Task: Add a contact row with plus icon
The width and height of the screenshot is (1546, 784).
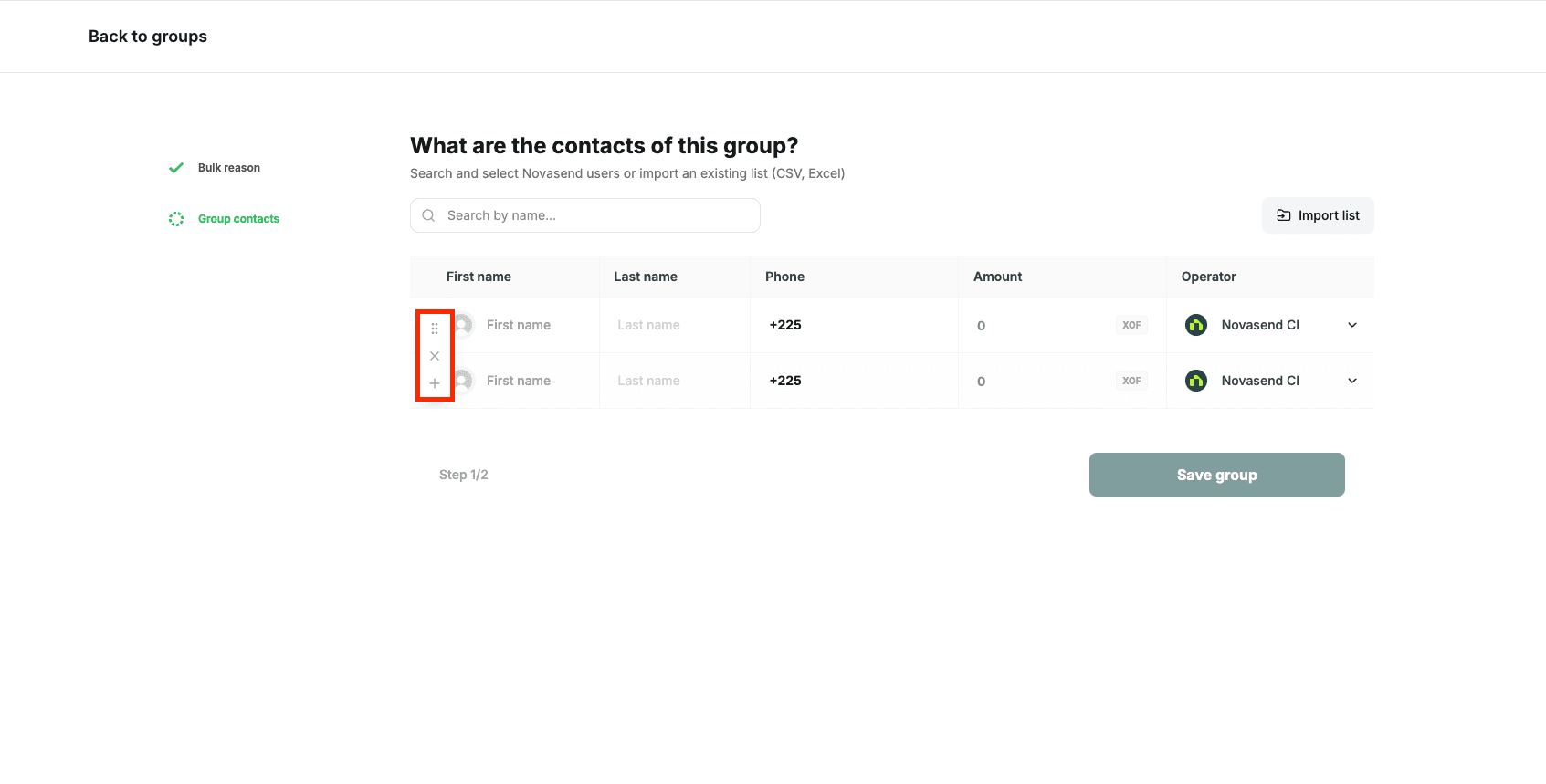Action: (435, 383)
